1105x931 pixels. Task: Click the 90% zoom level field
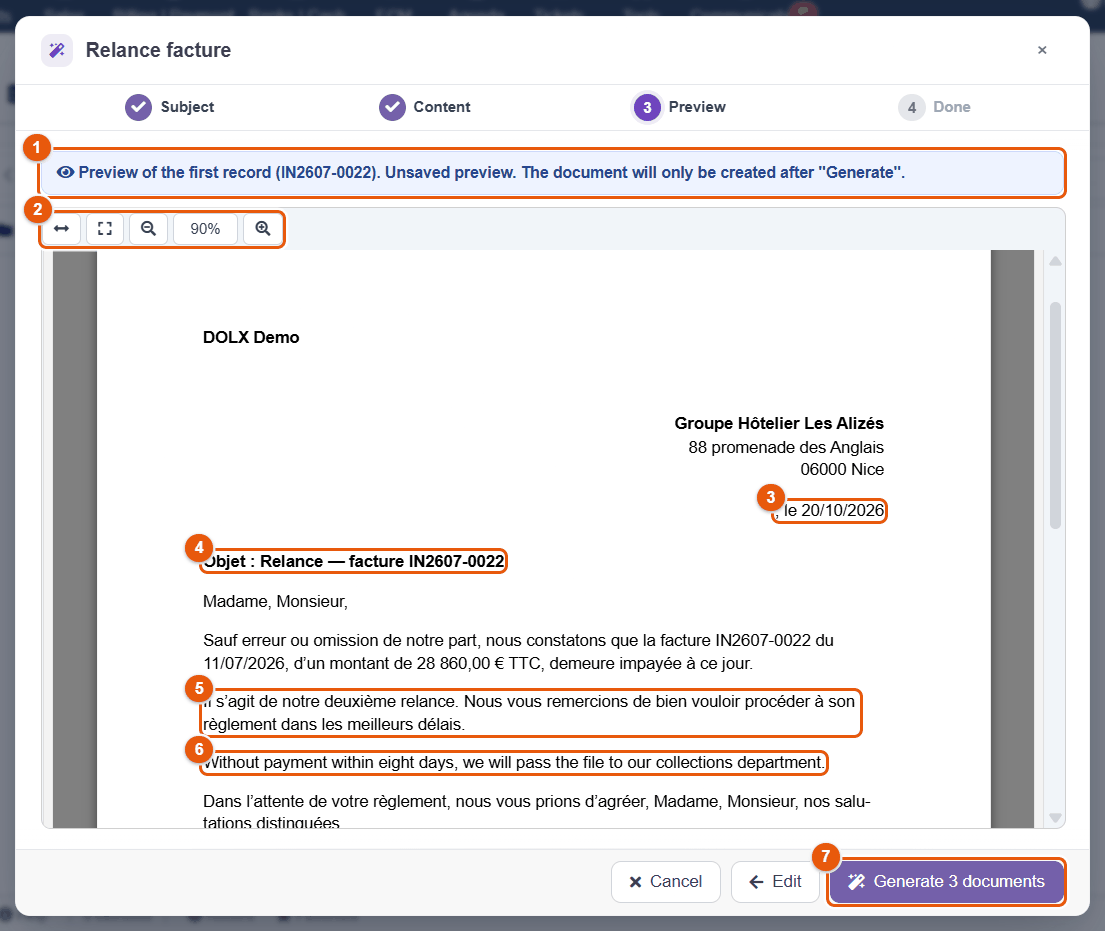coord(205,228)
